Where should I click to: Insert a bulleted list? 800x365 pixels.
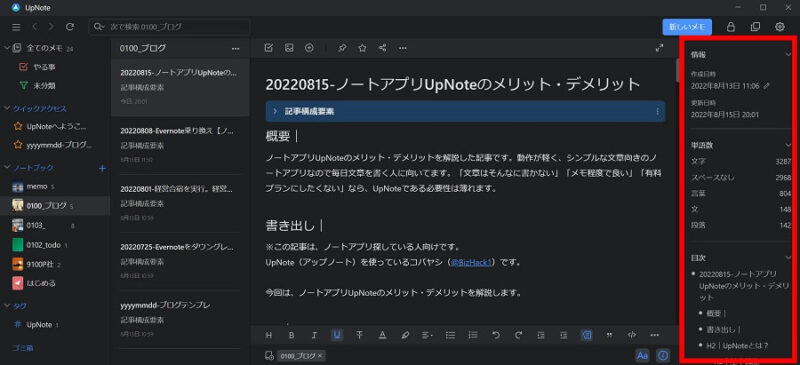pos(451,335)
